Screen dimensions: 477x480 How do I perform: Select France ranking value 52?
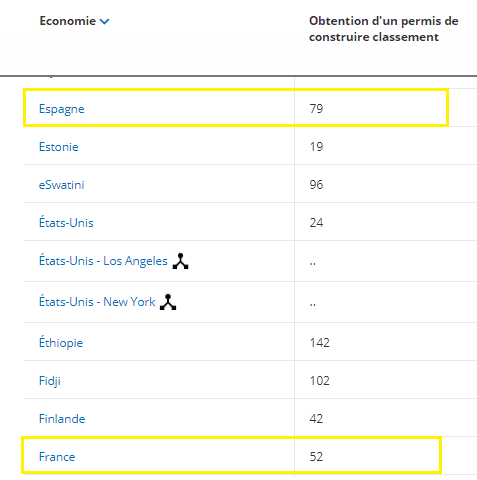coord(316,457)
